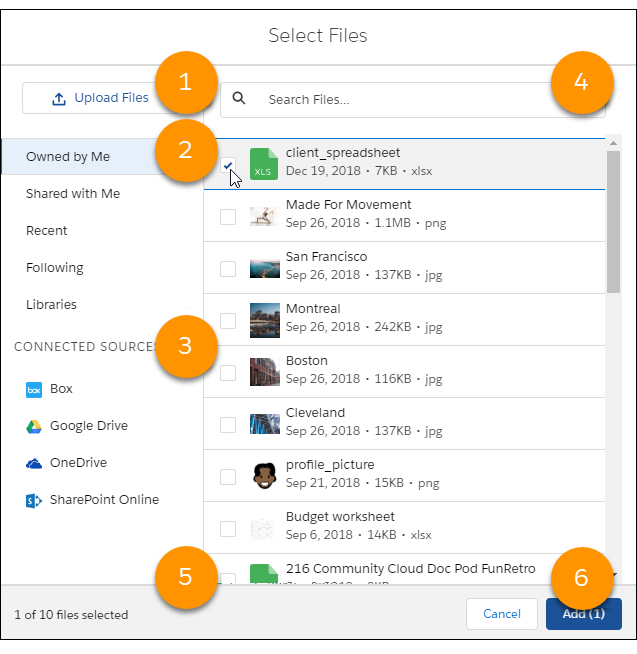Viewport: 637px width, 654px height.
Task: Click the profile_picture avatar thumbnail
Action: [264, 475]
